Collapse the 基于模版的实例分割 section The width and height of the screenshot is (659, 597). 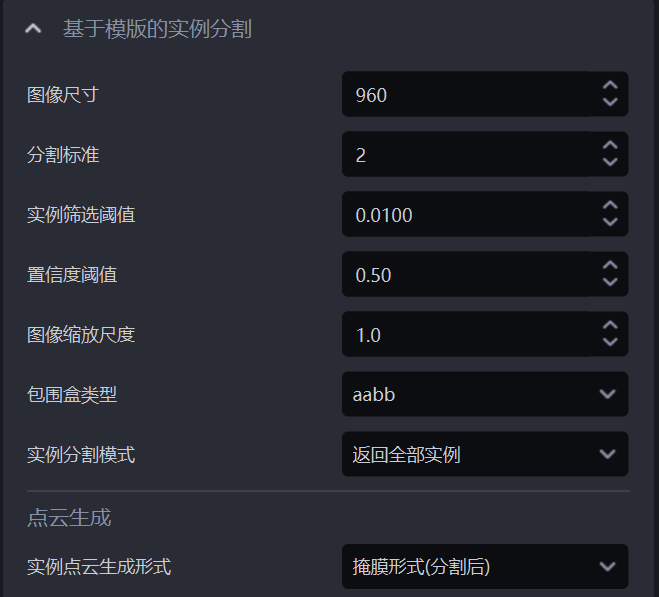click(x=33, y=30)
